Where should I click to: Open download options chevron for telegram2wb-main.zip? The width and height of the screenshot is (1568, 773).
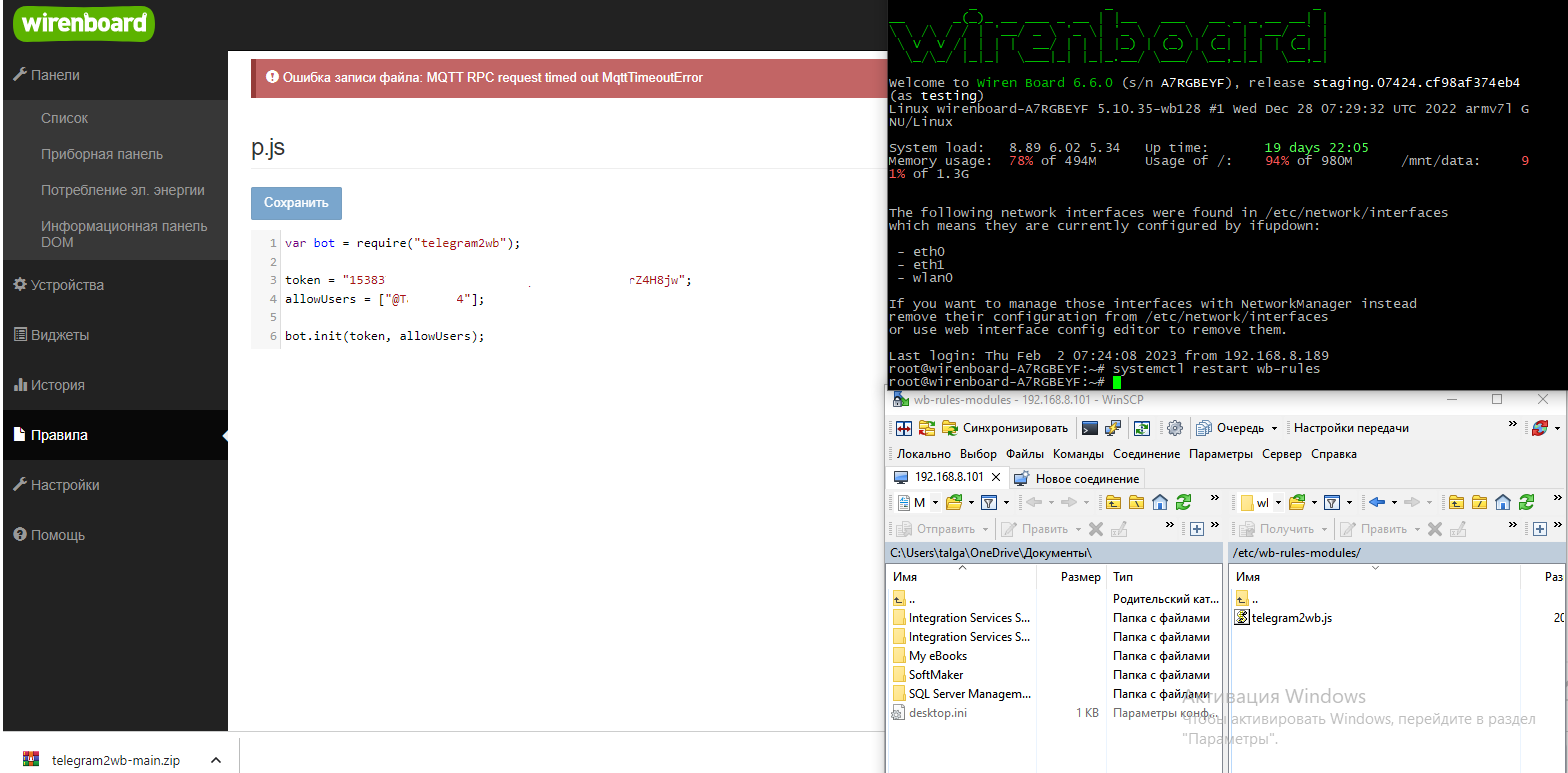tap(216, 760)
